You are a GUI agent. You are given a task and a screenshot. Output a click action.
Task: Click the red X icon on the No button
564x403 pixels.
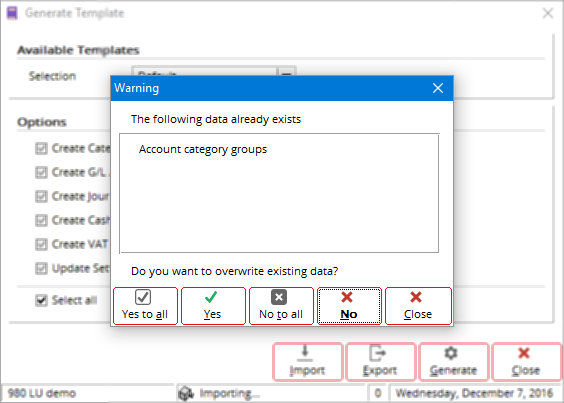coord(347,297)
